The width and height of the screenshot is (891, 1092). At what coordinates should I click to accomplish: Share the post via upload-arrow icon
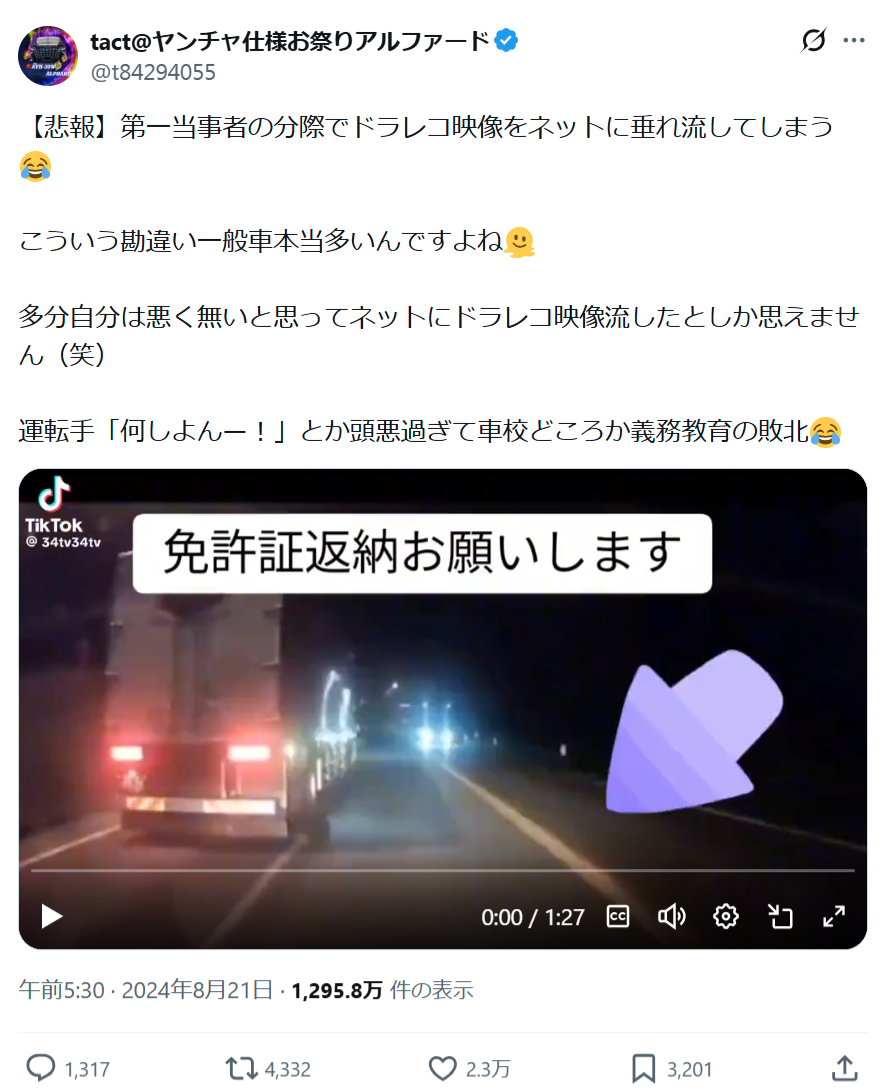844,1068
